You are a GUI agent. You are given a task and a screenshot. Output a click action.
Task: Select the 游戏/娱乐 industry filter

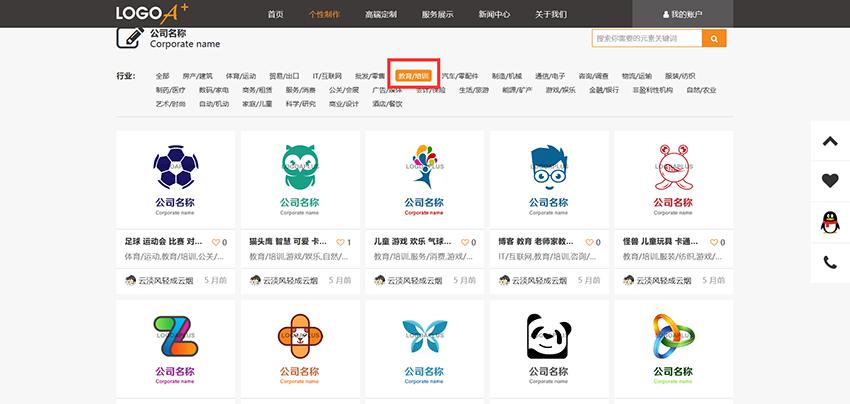pos(561,90)
